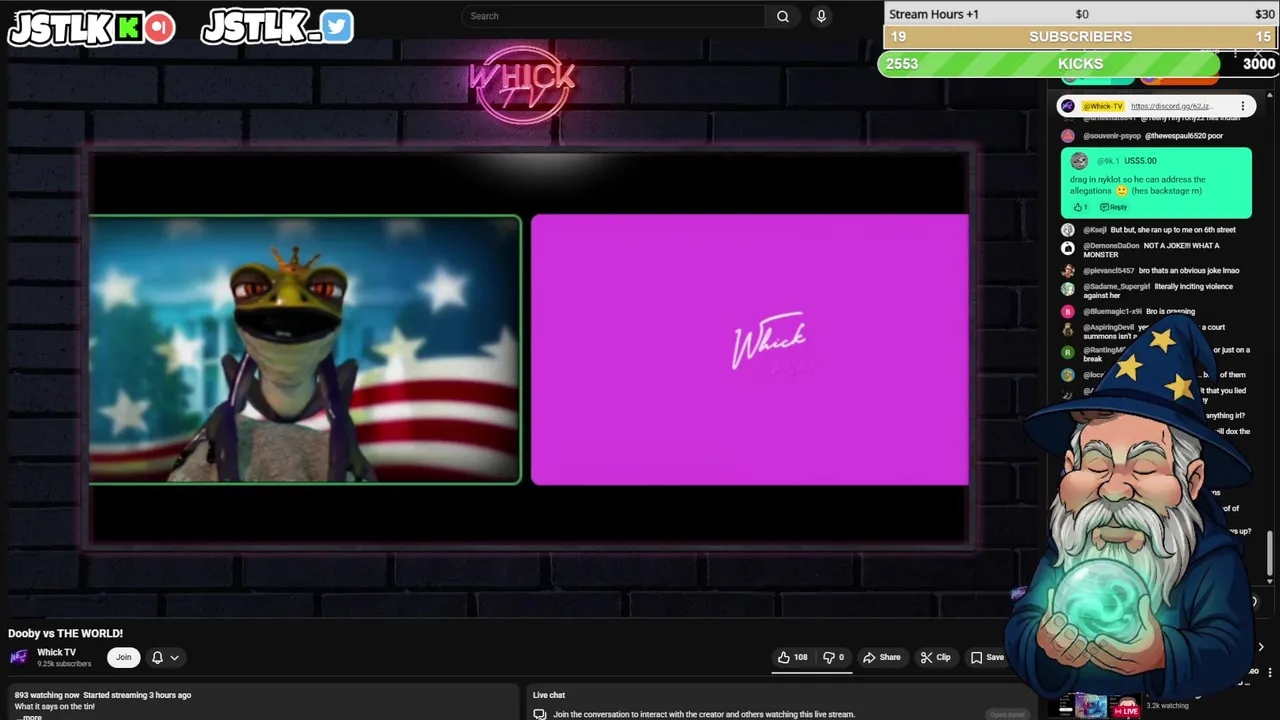This screenshot has height=720, width=1280.
Task: Click @AspiringDevil chat avatar
Action: click(x=1068, y=329)
